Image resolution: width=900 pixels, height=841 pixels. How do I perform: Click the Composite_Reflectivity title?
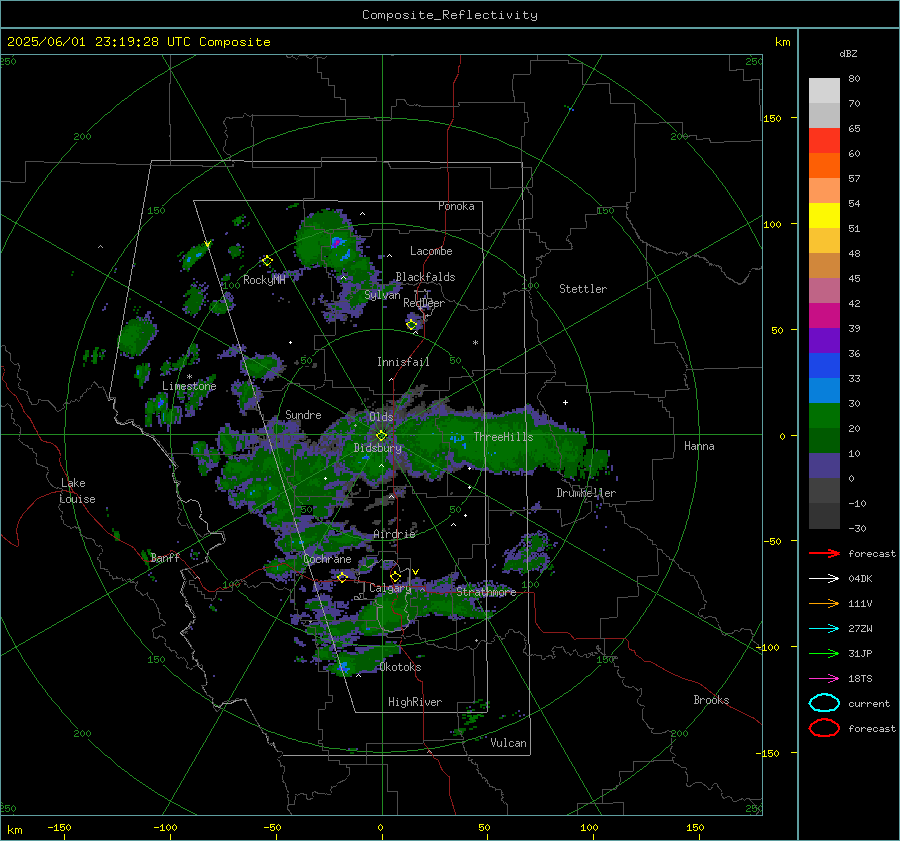450,15
